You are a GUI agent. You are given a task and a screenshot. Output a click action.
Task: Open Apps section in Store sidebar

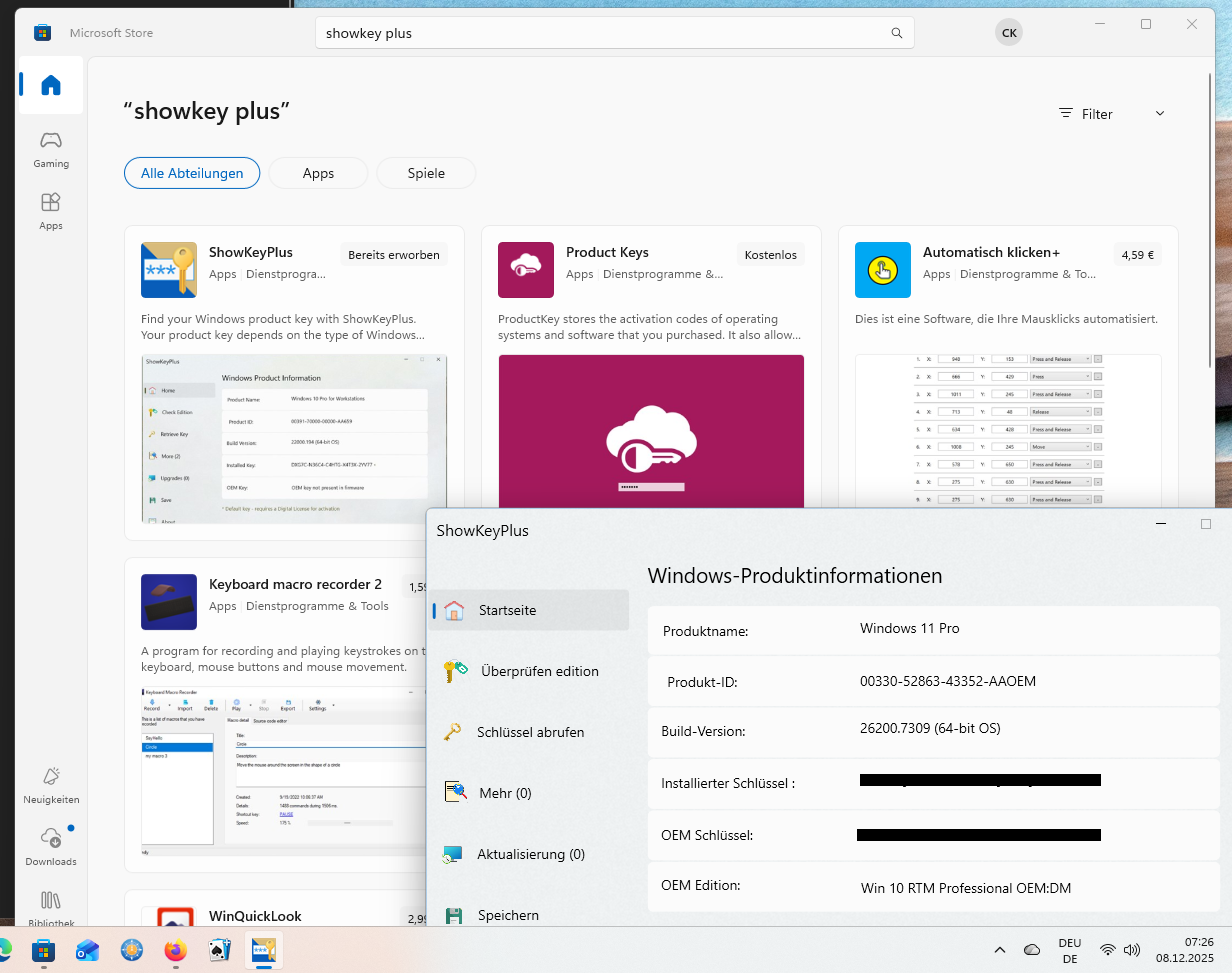click(51, 210)
